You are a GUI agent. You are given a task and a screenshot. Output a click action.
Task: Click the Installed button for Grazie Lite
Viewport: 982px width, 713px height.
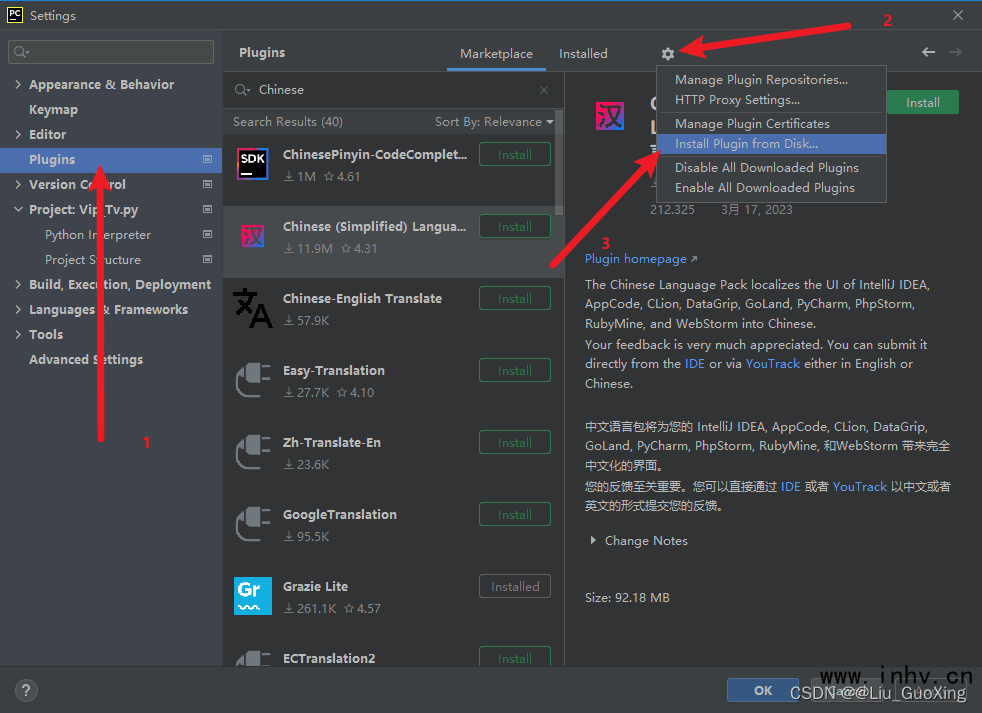(x=515, y=586)
